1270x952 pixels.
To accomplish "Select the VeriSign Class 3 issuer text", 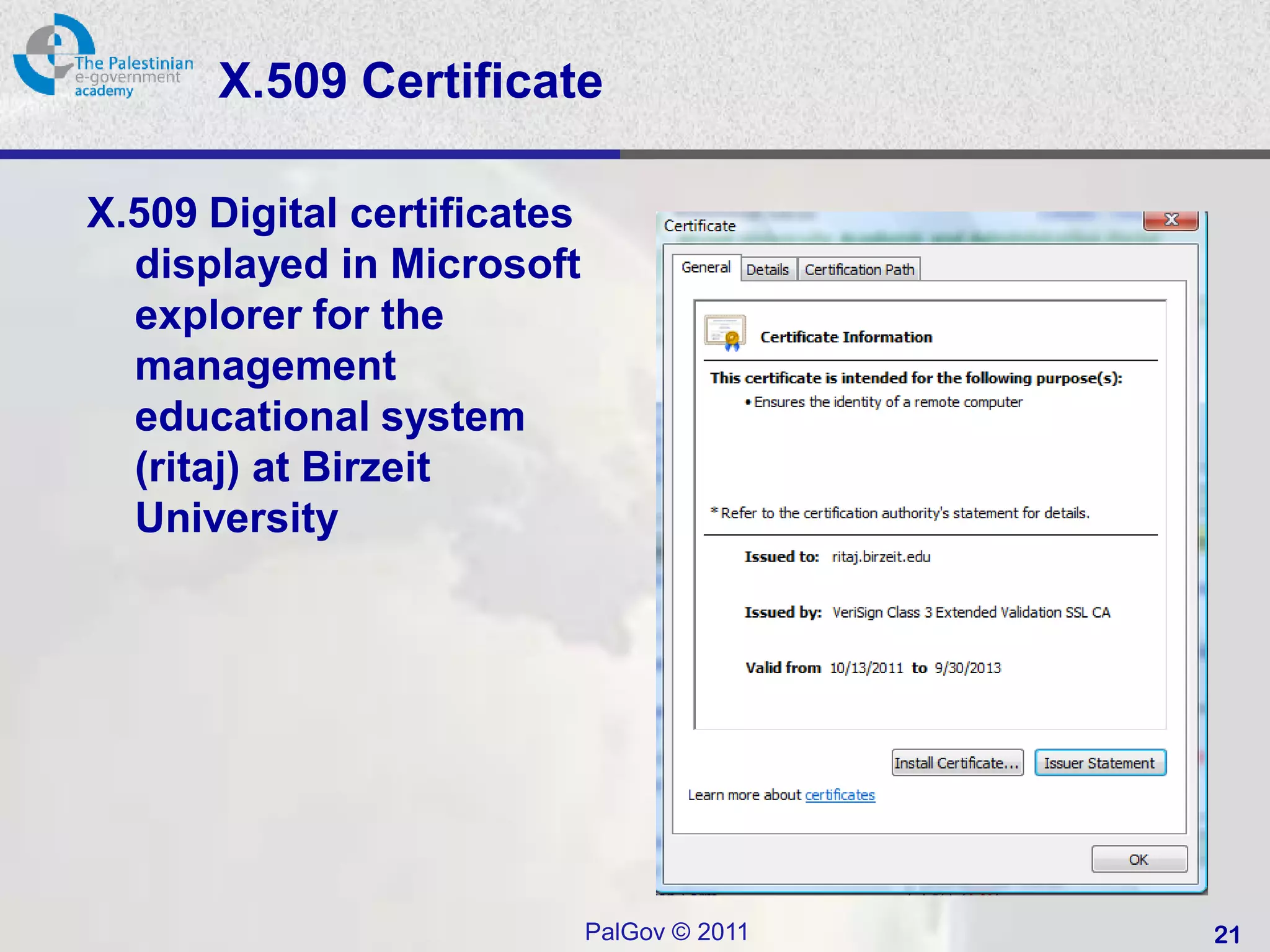I will coord(971,612).
